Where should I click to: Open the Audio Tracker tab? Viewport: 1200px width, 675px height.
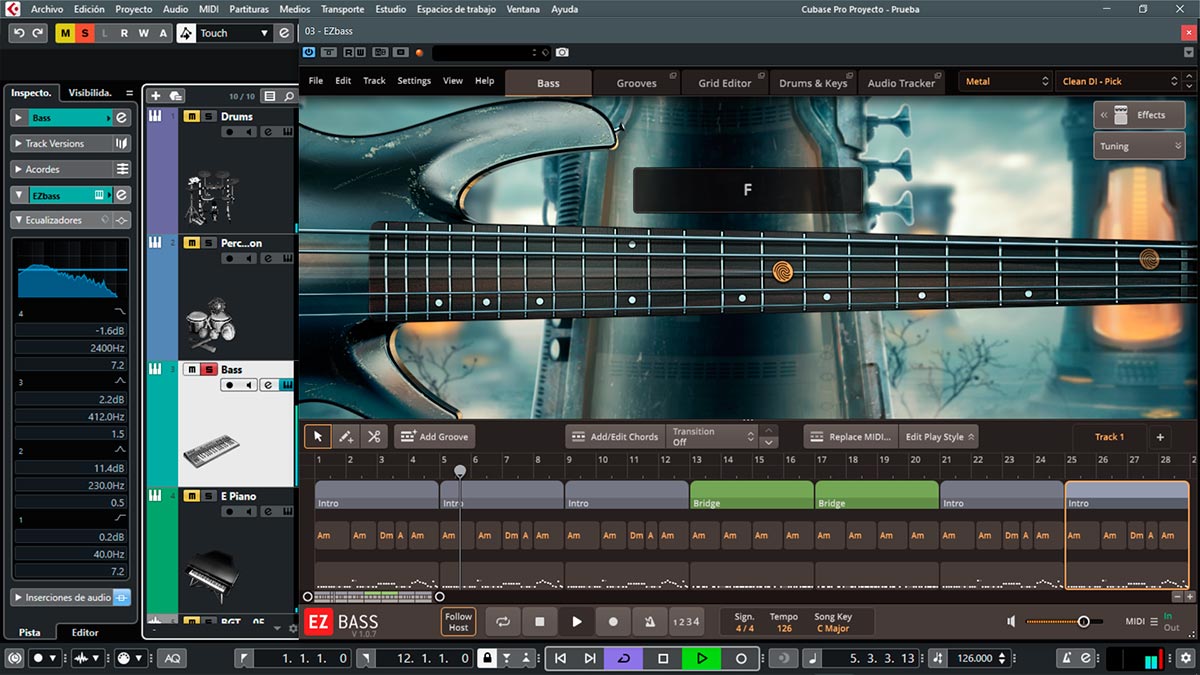point(901,83)
